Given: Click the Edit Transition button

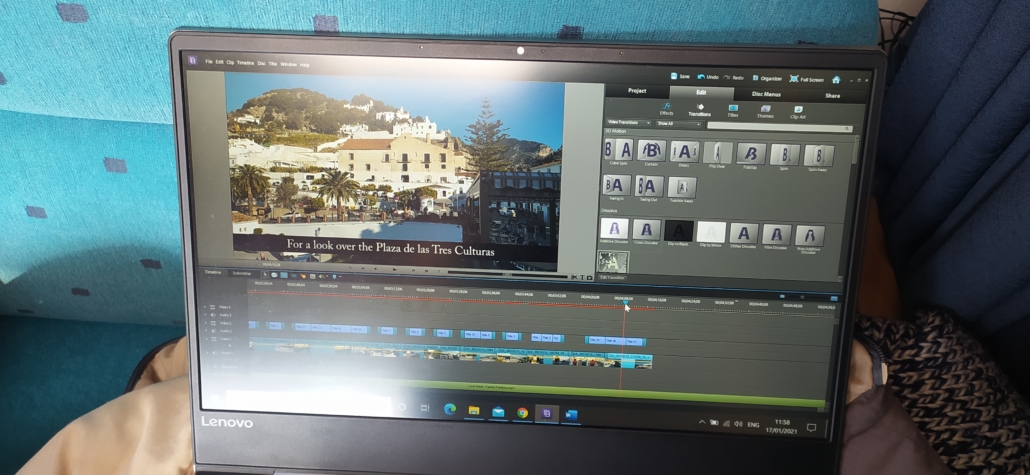Looking at the screenshot, I should [x=612, y=277].
